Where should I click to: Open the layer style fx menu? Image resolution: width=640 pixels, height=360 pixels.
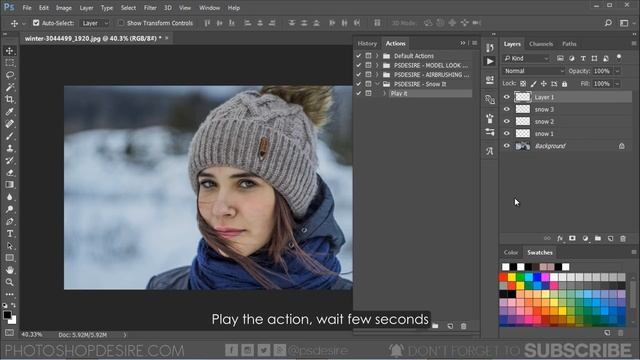(560, 238)
